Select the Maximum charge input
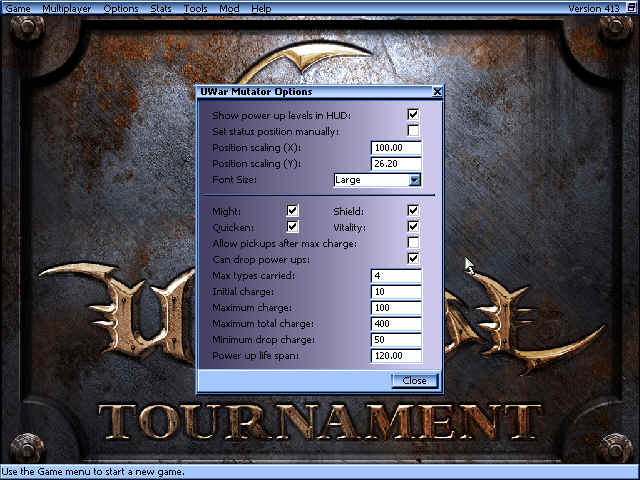The image size is (640, 480). coord(396,308)
